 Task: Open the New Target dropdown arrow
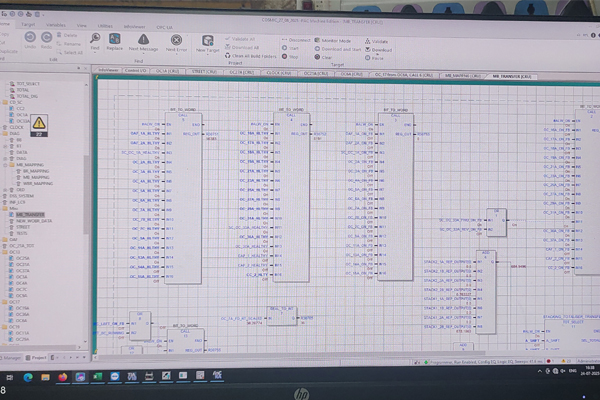point(207,55)
